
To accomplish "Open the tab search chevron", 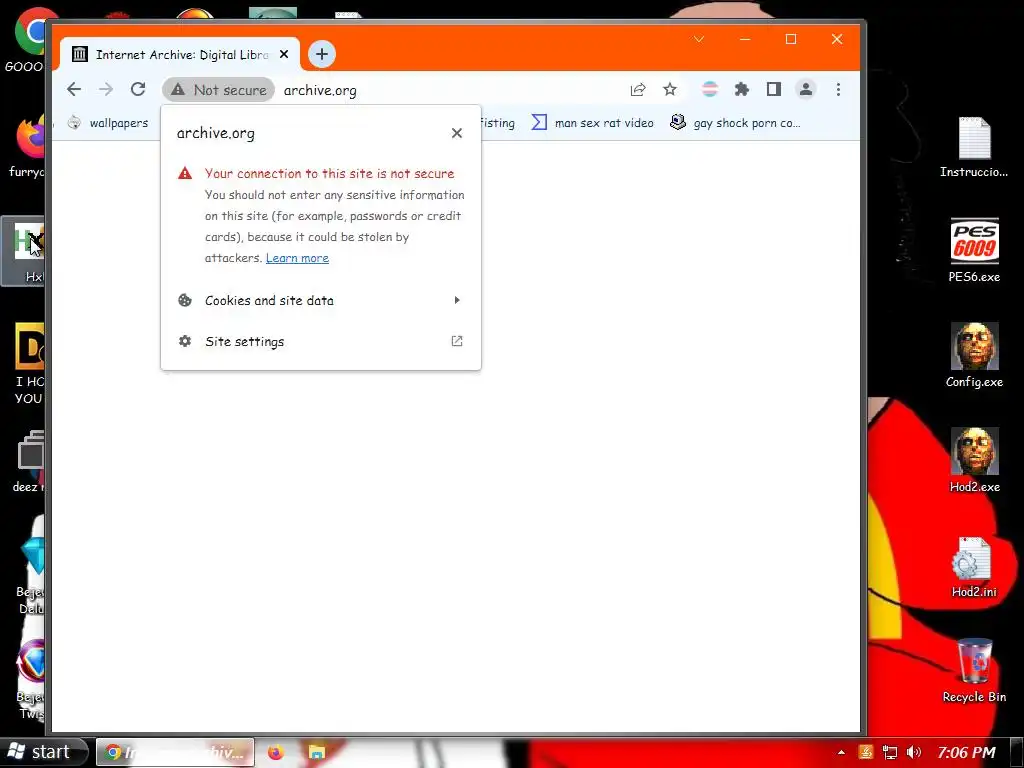I will coord(699,39).
